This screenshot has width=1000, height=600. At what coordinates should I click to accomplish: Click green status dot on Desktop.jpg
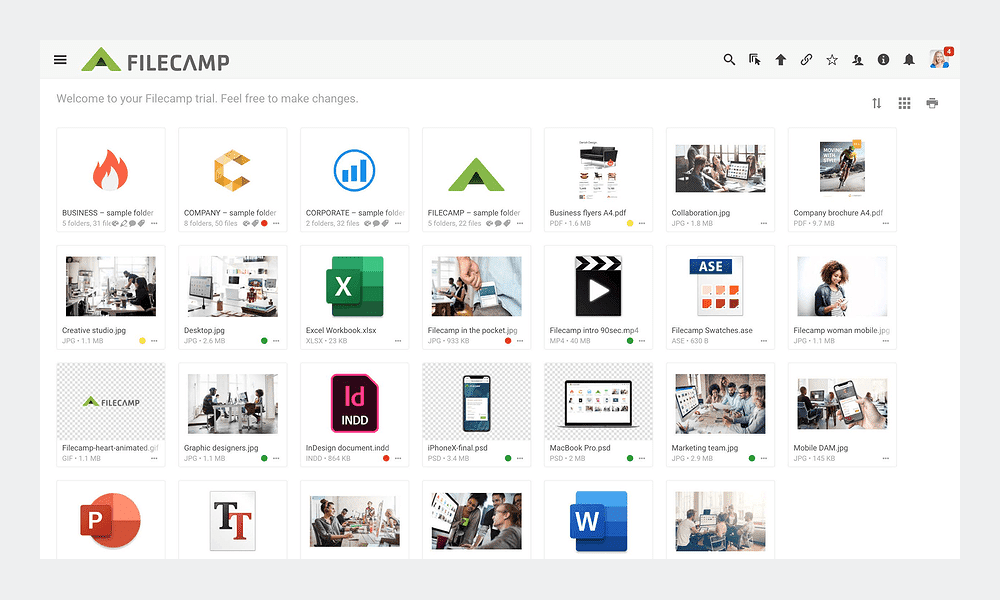264,340
